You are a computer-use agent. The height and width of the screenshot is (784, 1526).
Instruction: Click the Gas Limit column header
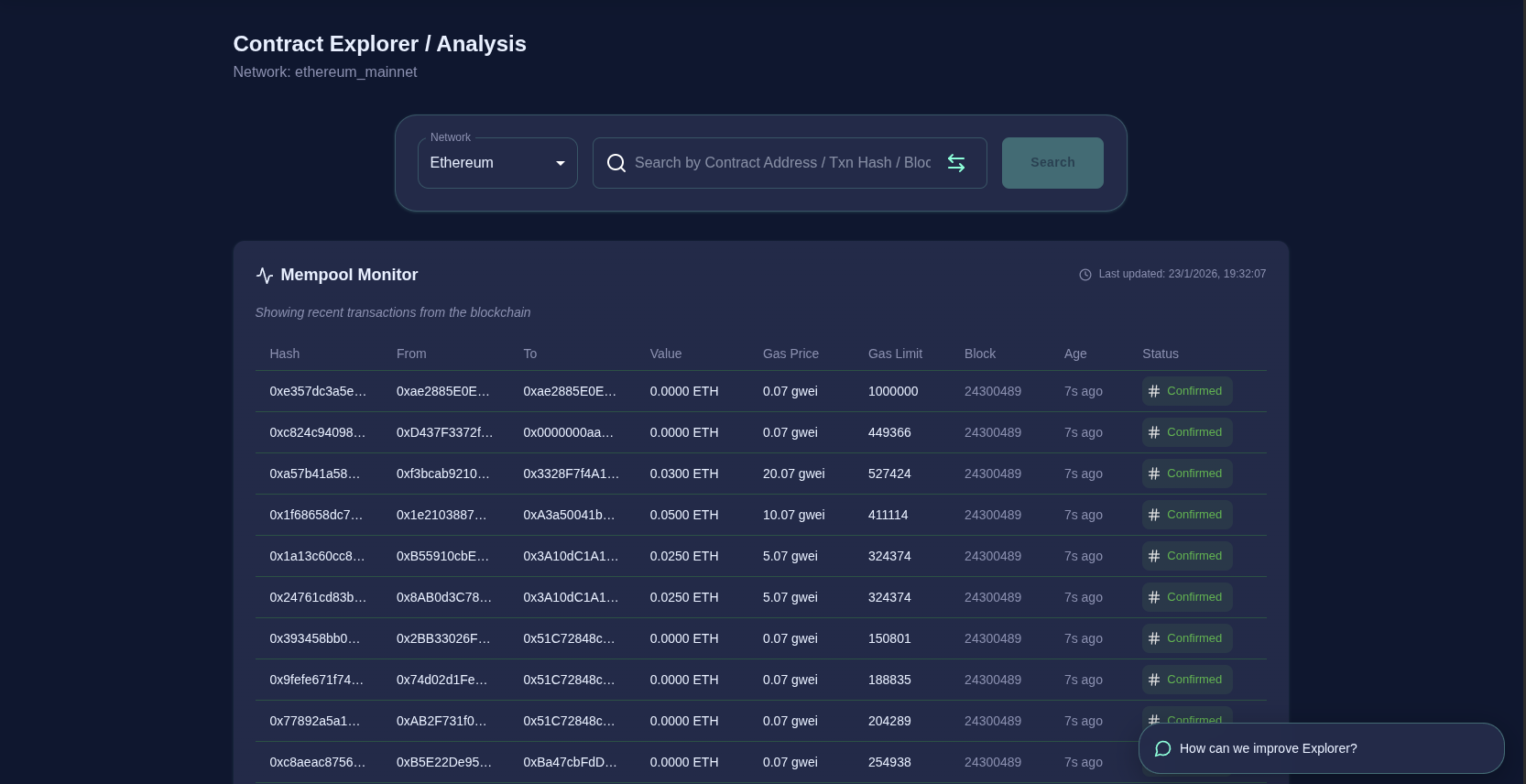pos(895,354)
